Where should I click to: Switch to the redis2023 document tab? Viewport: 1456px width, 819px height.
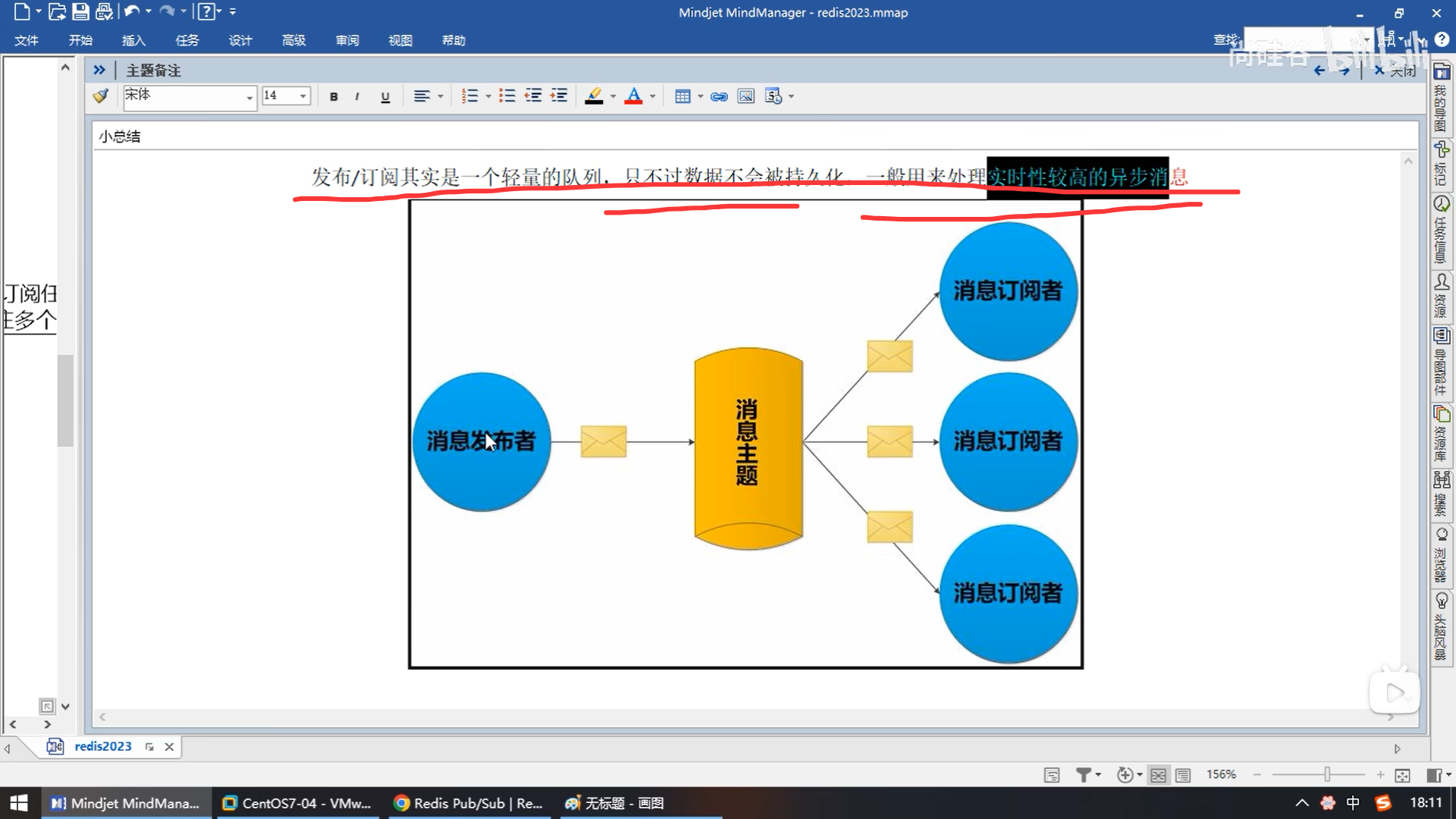(102, 746)
